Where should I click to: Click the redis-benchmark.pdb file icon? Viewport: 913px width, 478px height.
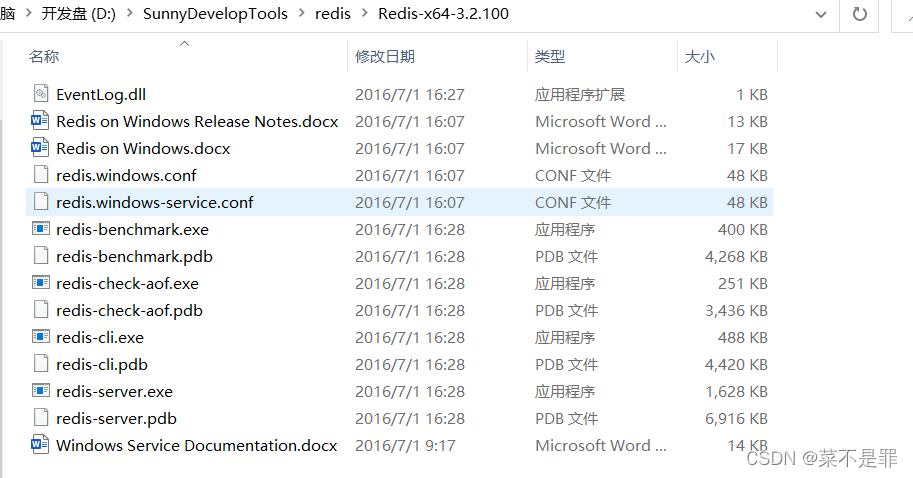pyautogui.click(x=41, y=256)
